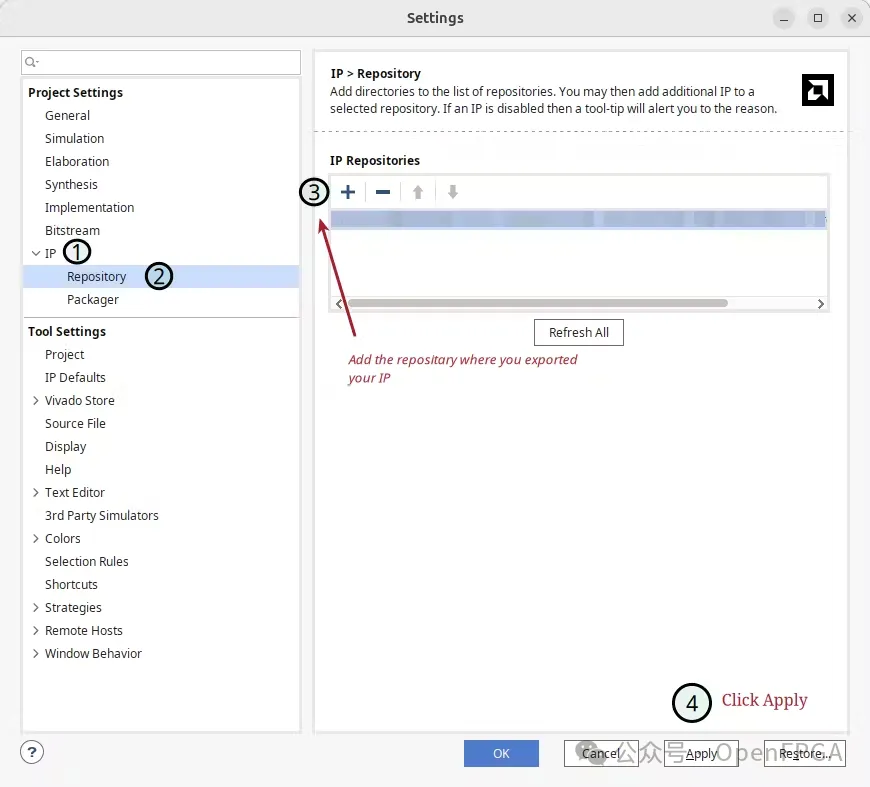870x787 pixels.
Task: Click the blue OK button
Action: (501, 753)
